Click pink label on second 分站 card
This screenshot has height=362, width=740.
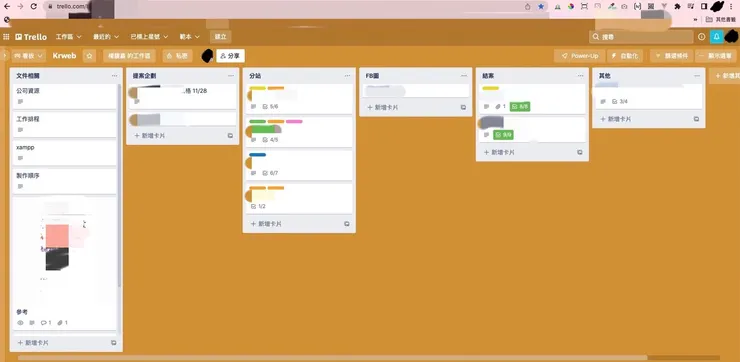294,121
